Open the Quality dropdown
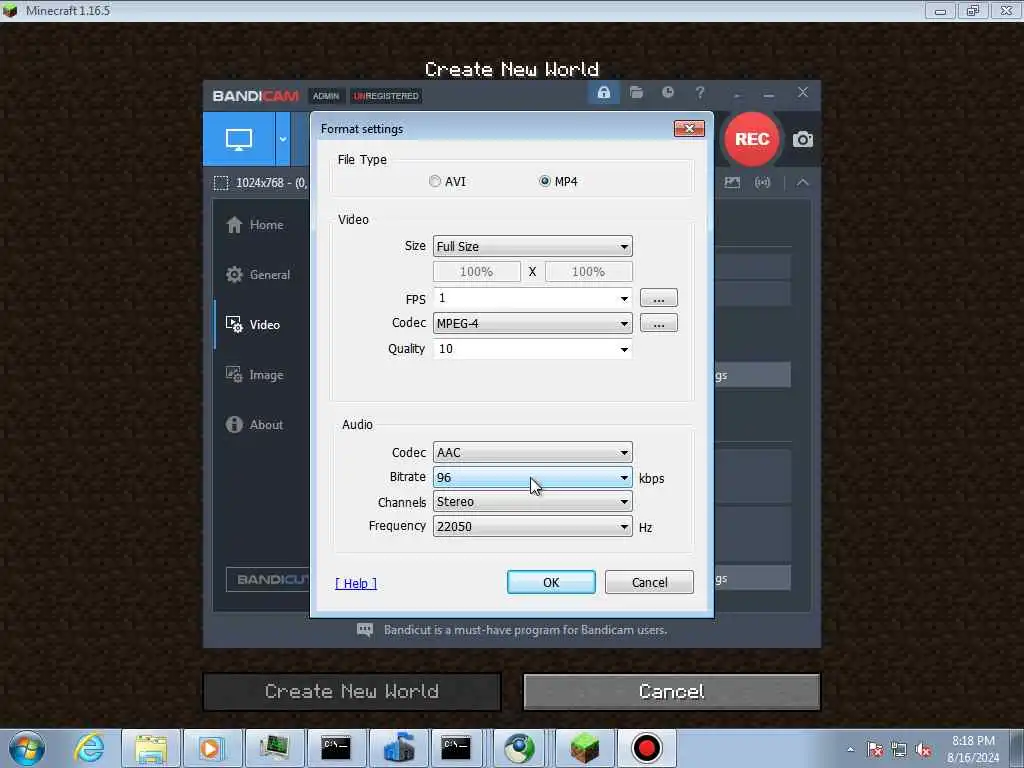The image size is (1024, 768). (x=532, y=349)
